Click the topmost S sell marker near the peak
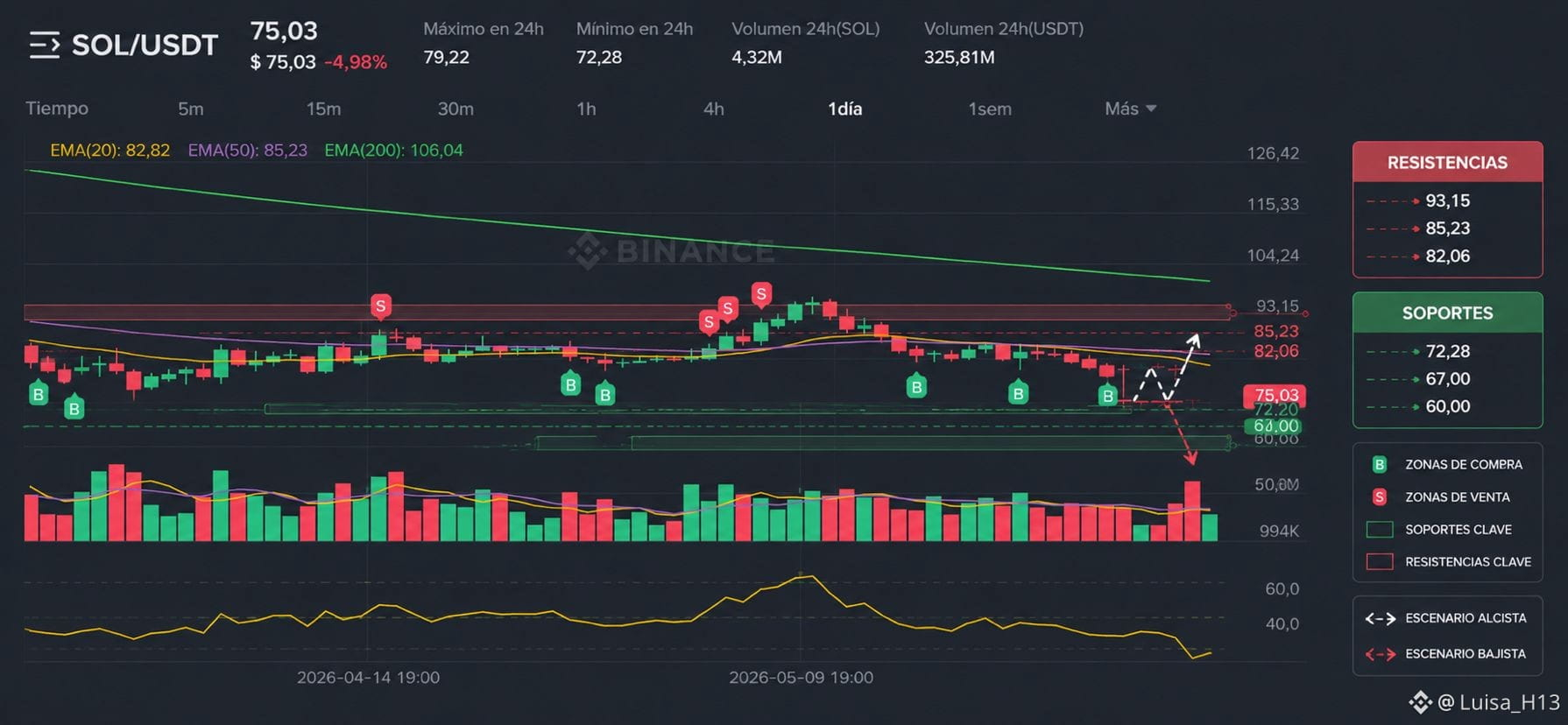Screen dimensions: 1568x725 pyautogui.click(x=761, y=294)
